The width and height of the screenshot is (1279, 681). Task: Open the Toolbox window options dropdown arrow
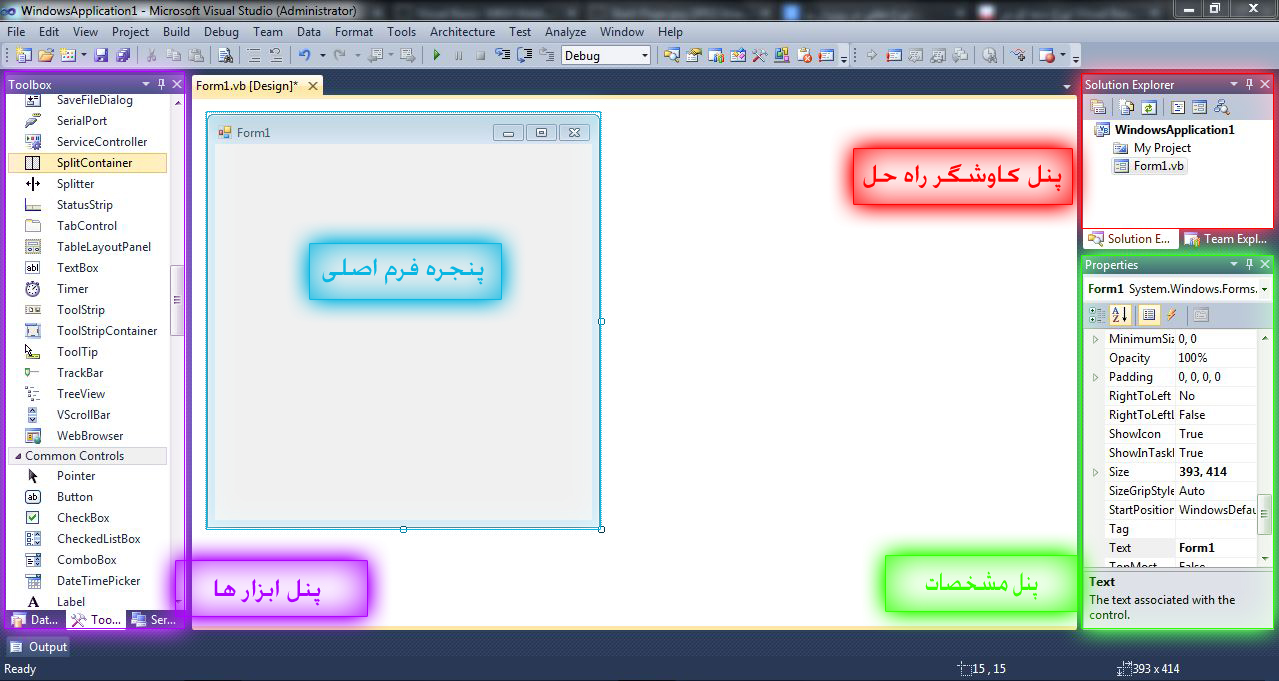(146, 85)
